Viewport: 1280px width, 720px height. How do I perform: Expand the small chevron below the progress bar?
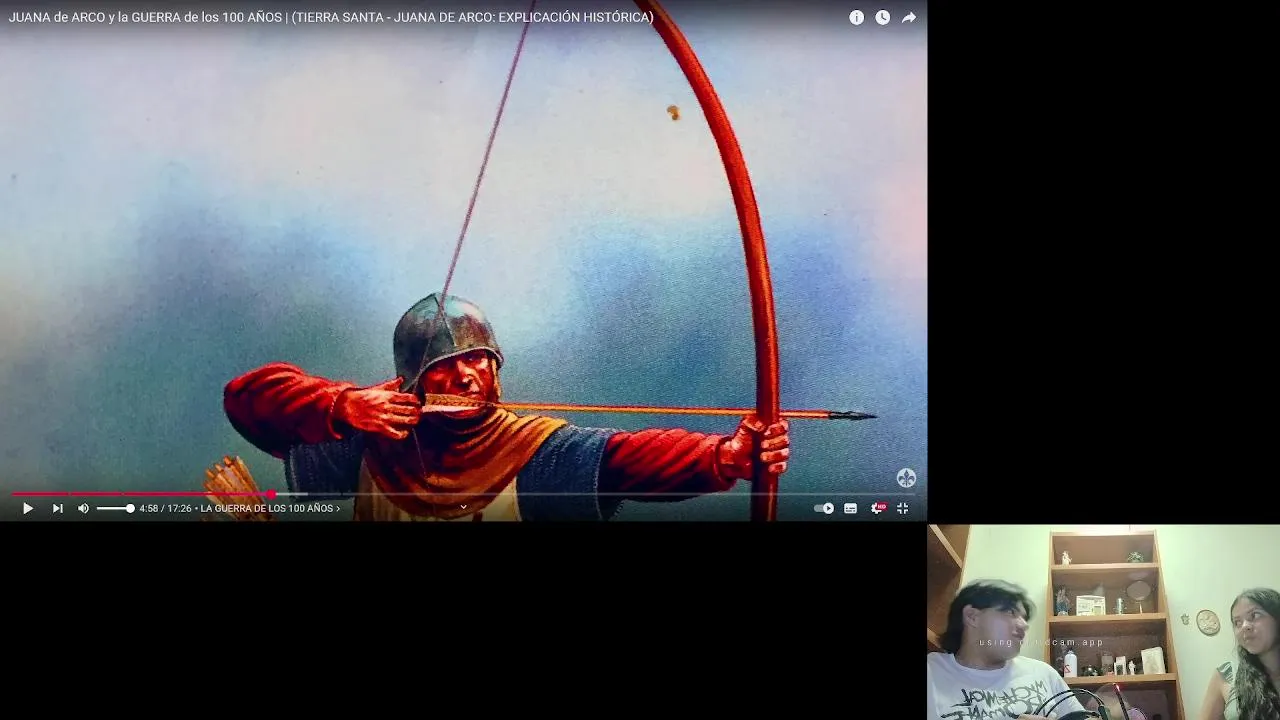(463, 507)
